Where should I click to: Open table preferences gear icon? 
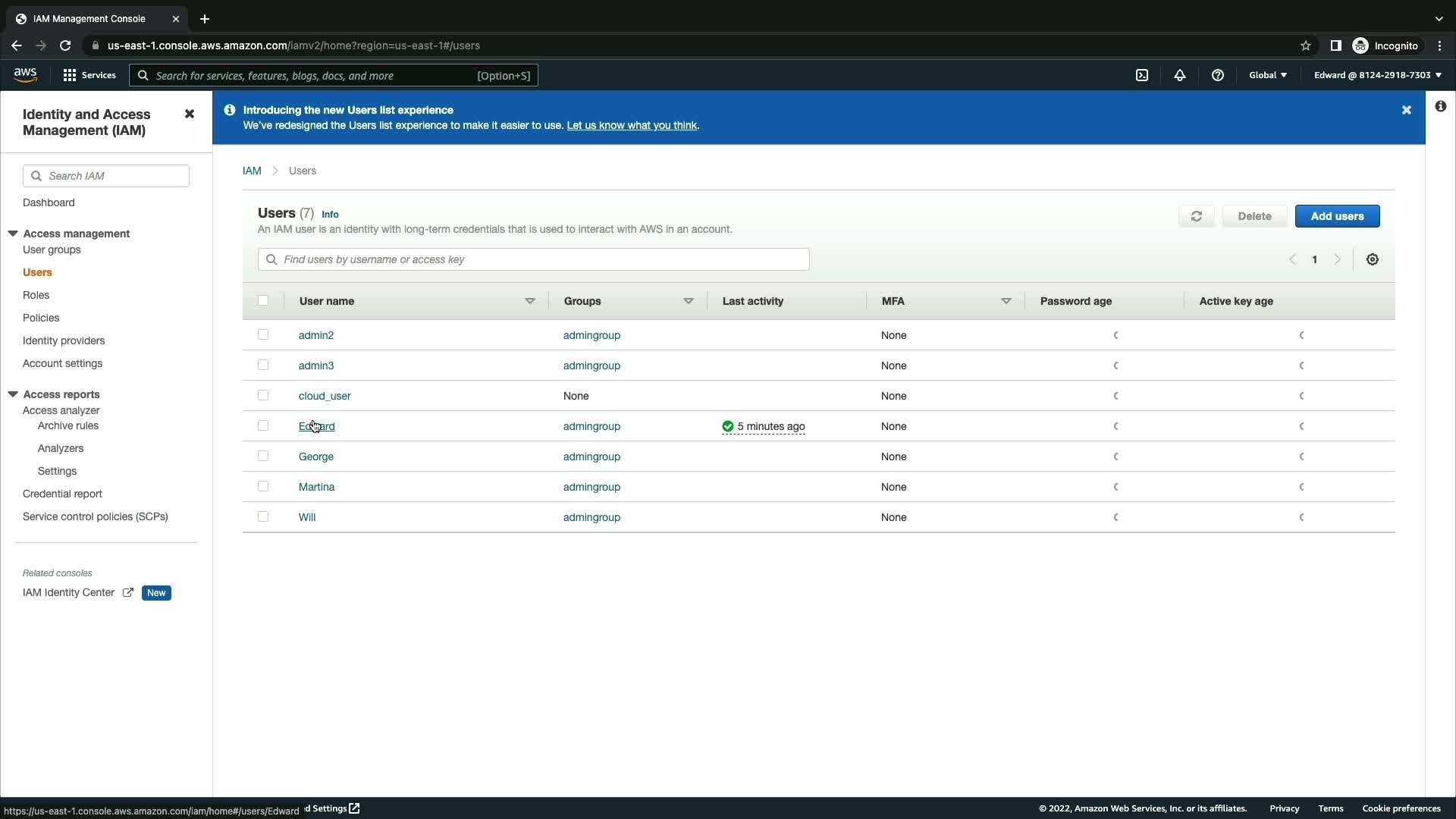(x=1373, y=259)
